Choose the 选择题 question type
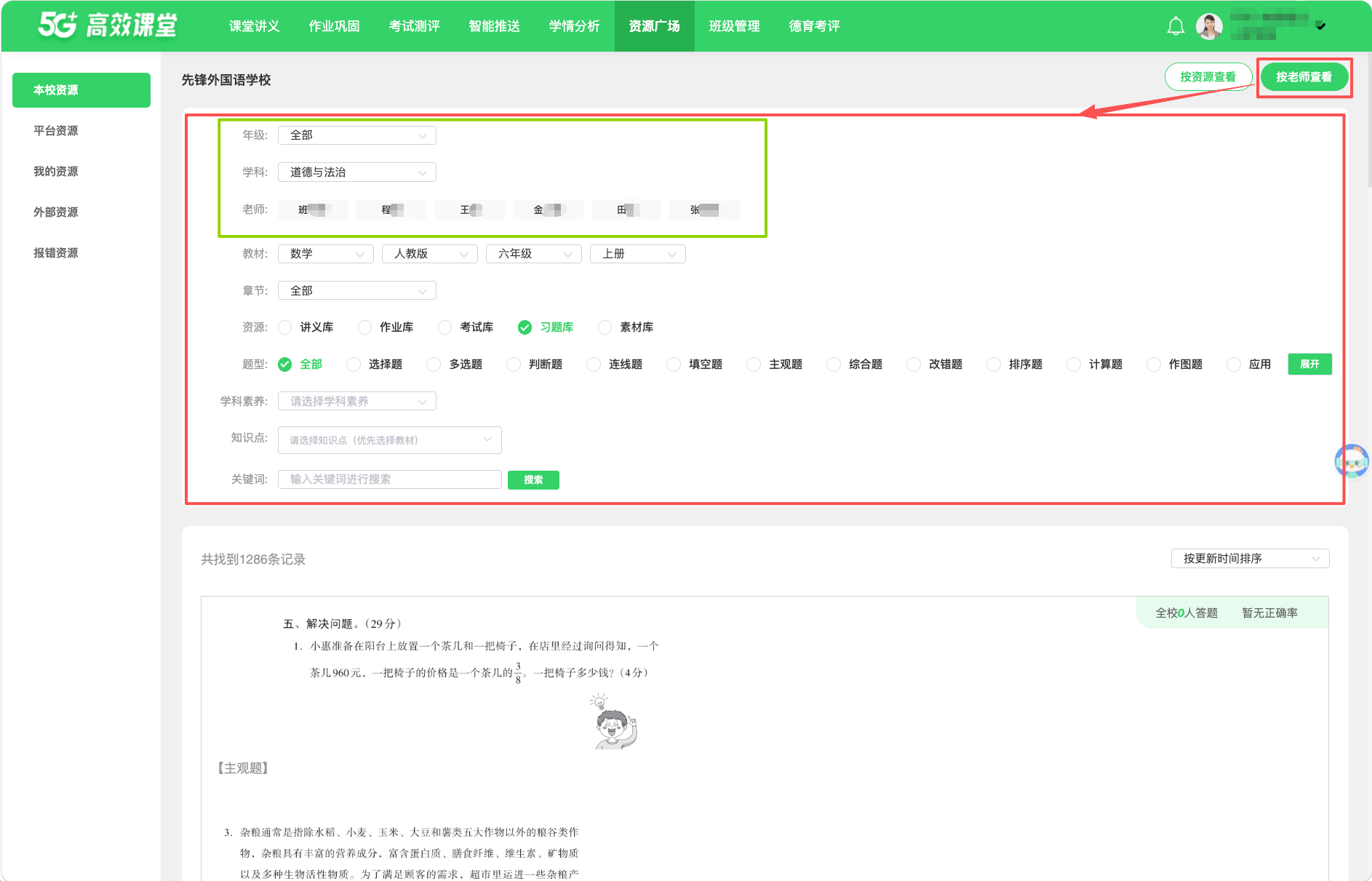1372x881 pixels. point(354,364)
